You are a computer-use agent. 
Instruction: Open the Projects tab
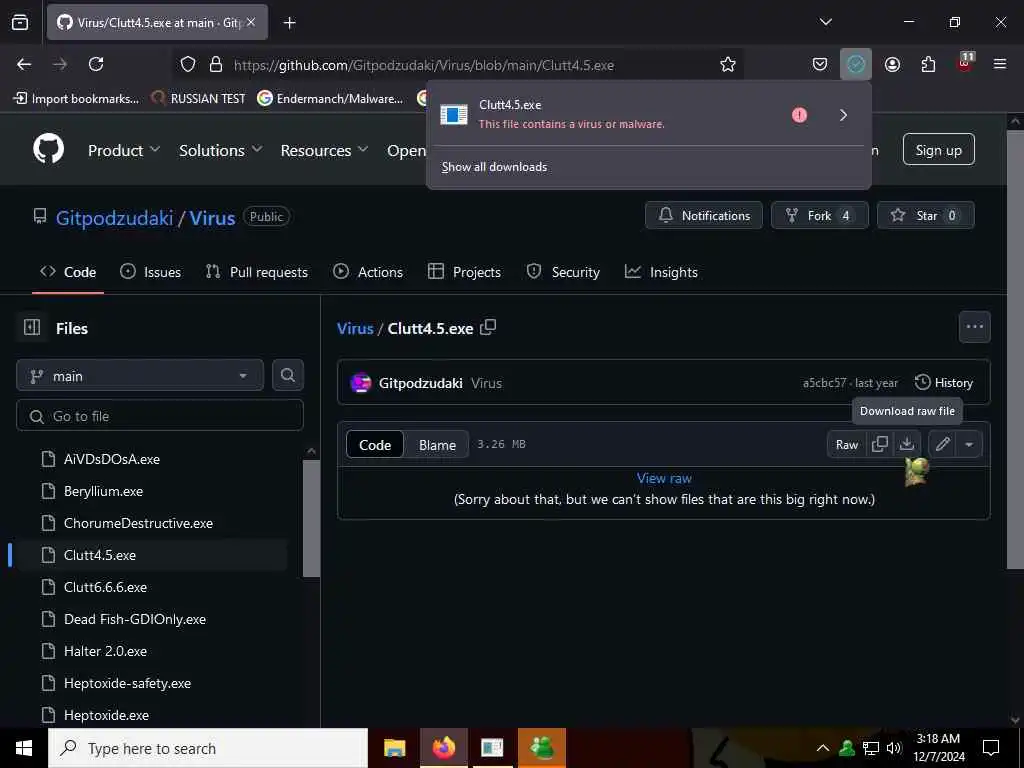464,272
